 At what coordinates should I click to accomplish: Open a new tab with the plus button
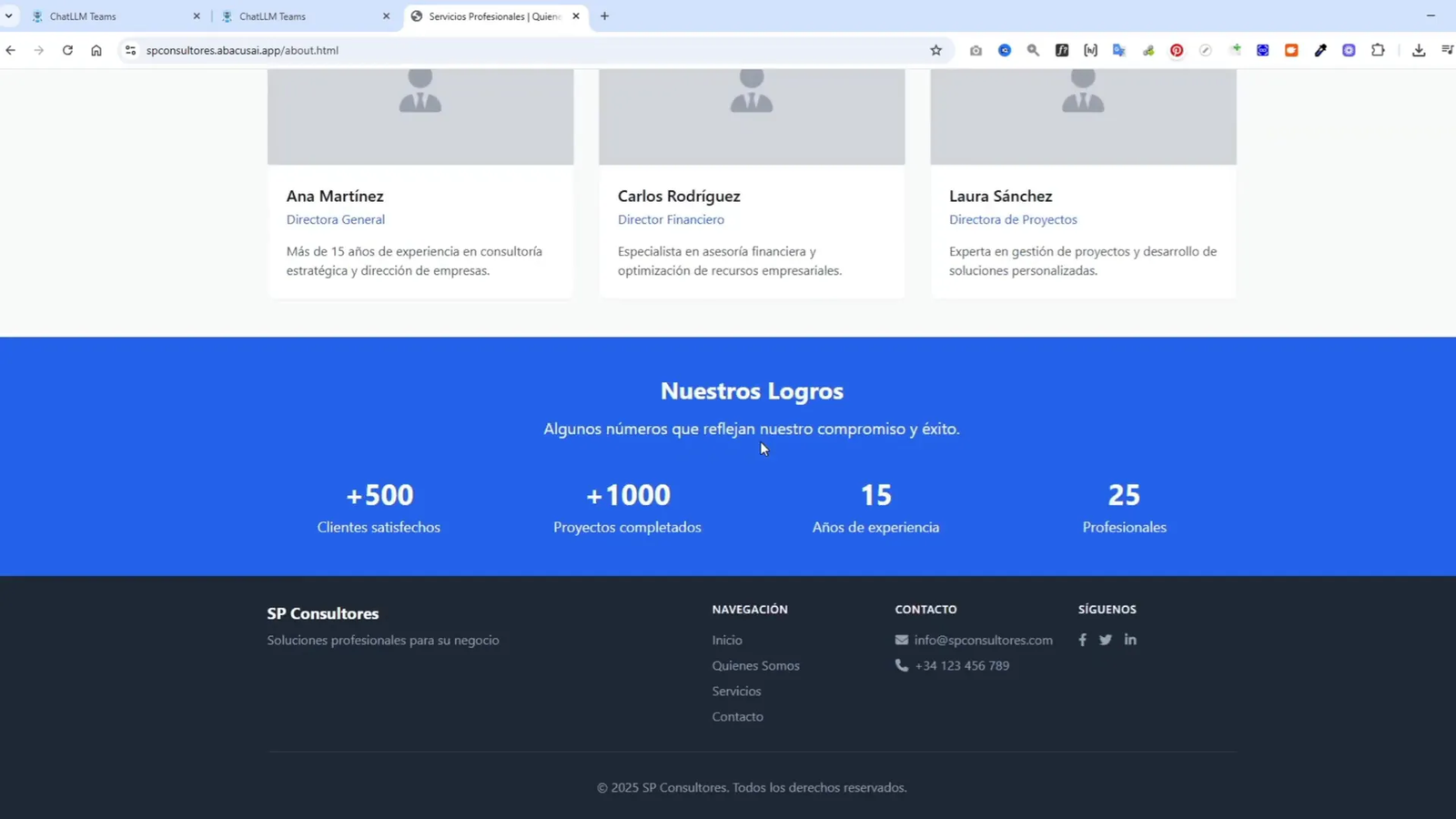(x=603, y=15)
